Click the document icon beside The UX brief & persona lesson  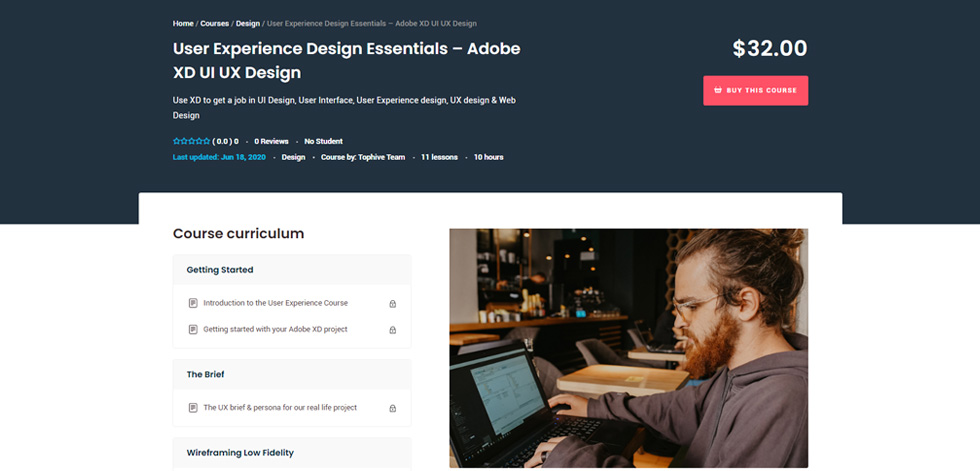tap(193, 408)
